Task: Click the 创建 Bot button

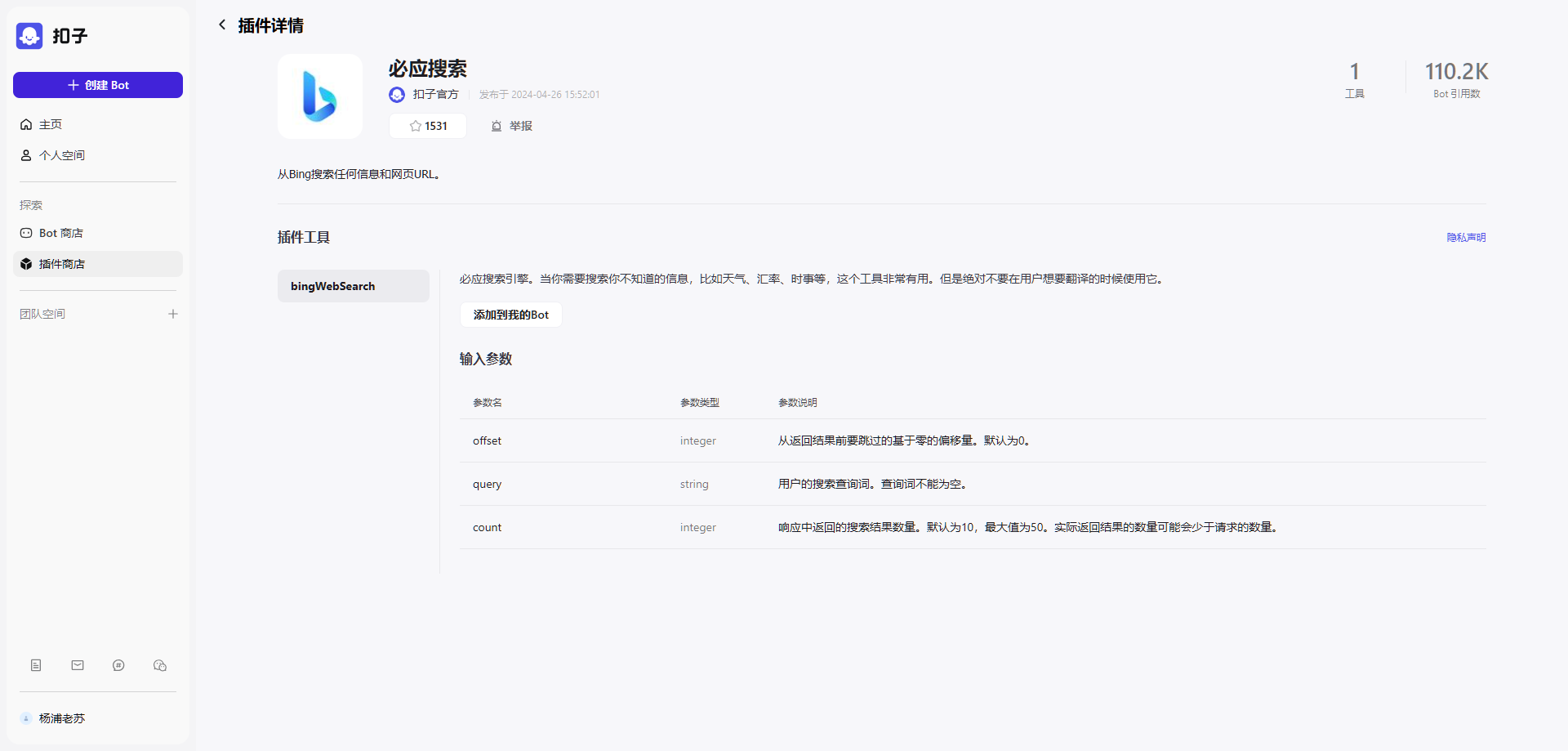Action: point(98,85)
